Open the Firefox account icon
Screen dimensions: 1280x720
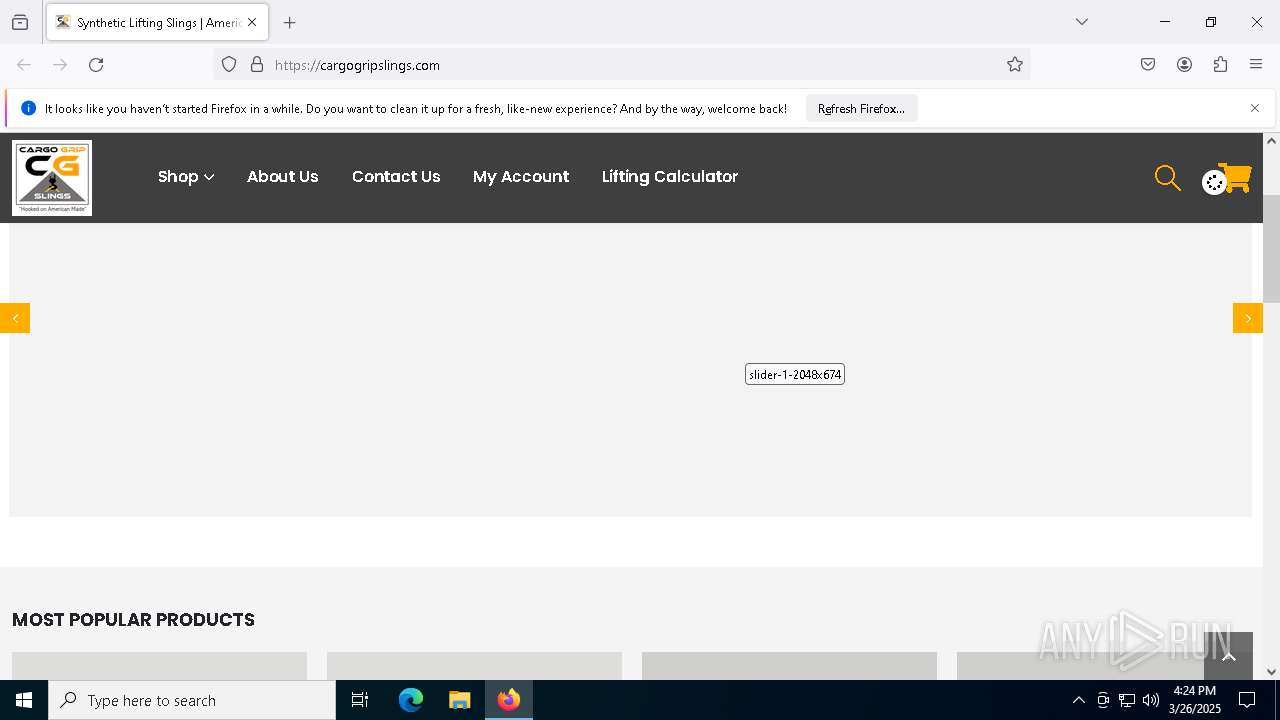(x=1184, y=65)
